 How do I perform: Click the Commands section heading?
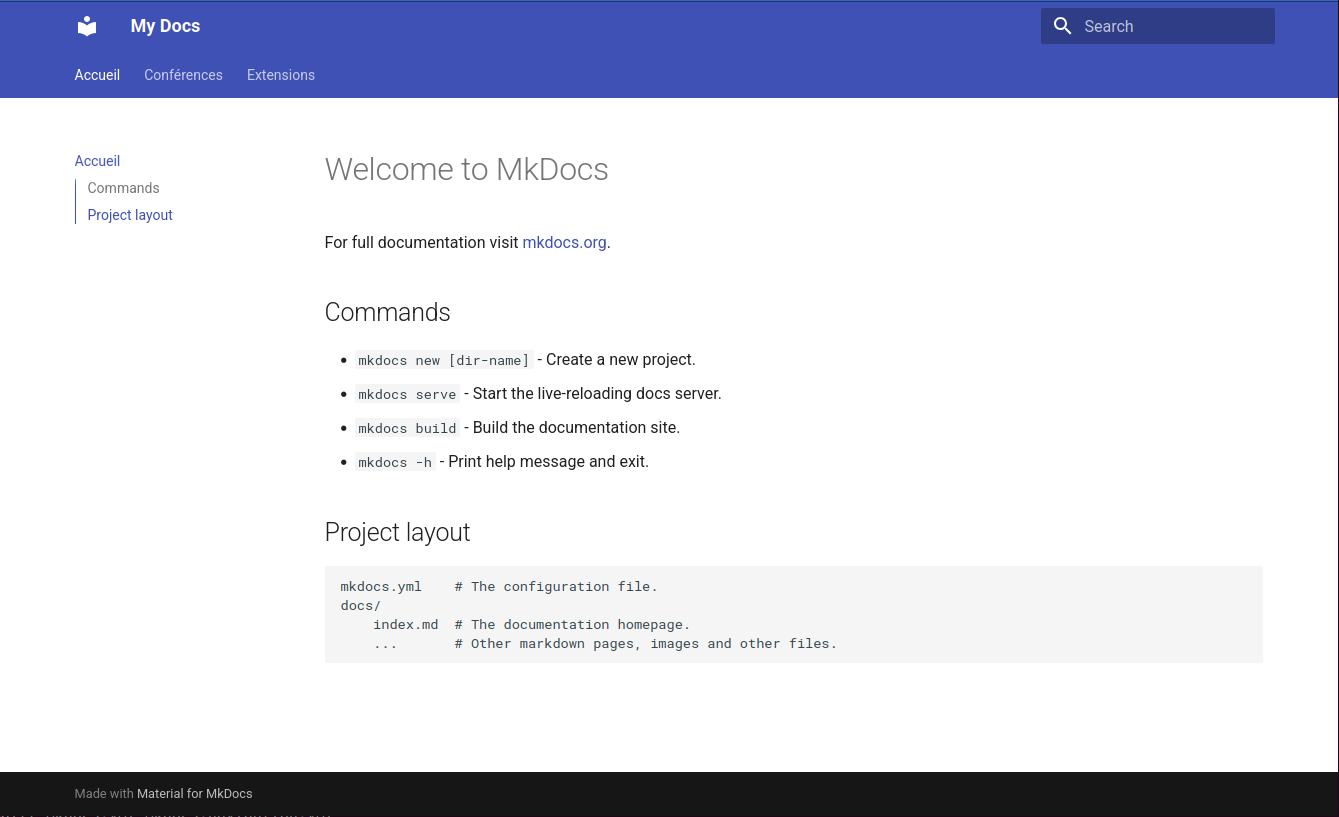pyautogui.click(x=387, y=312)
